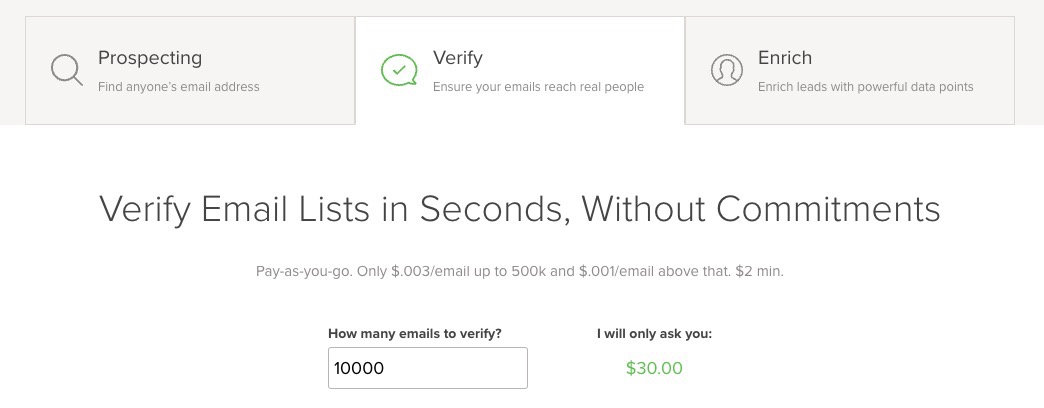
Task: Focus the email count input showing 10000
Action: point(427,368)
